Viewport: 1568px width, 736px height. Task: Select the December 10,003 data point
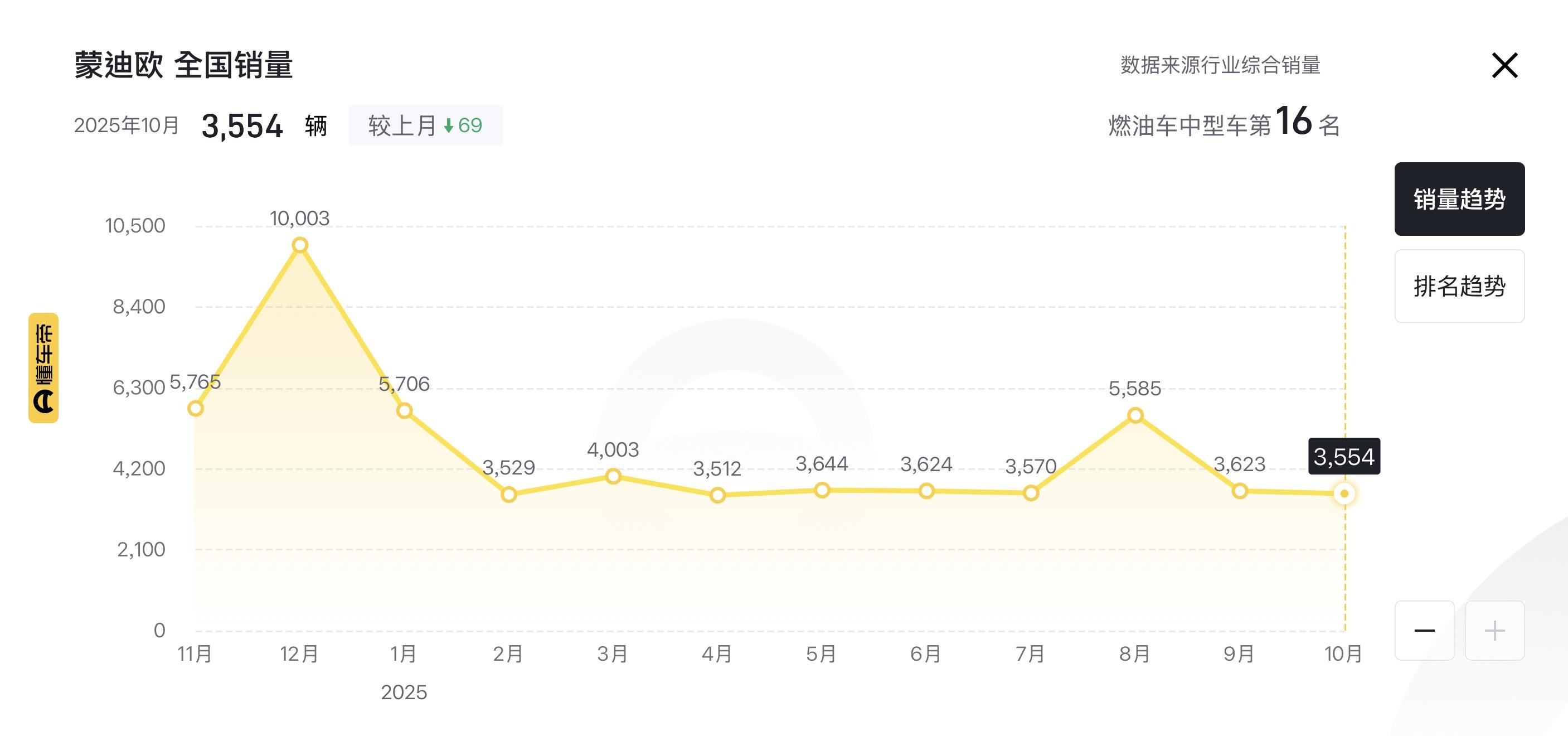(299, 245)
